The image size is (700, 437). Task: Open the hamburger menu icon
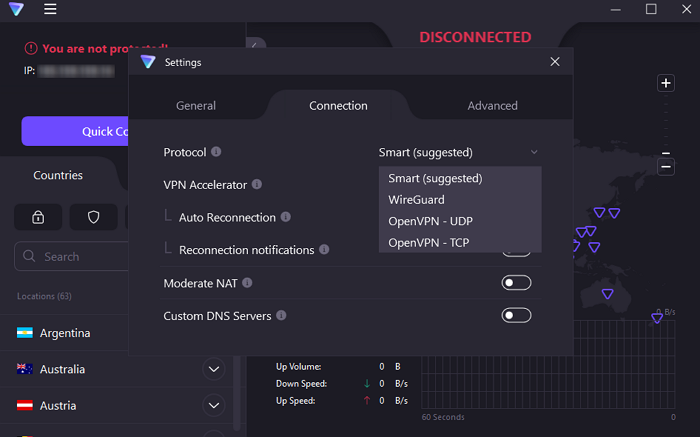pyautogui.click(x=50, y=9)
